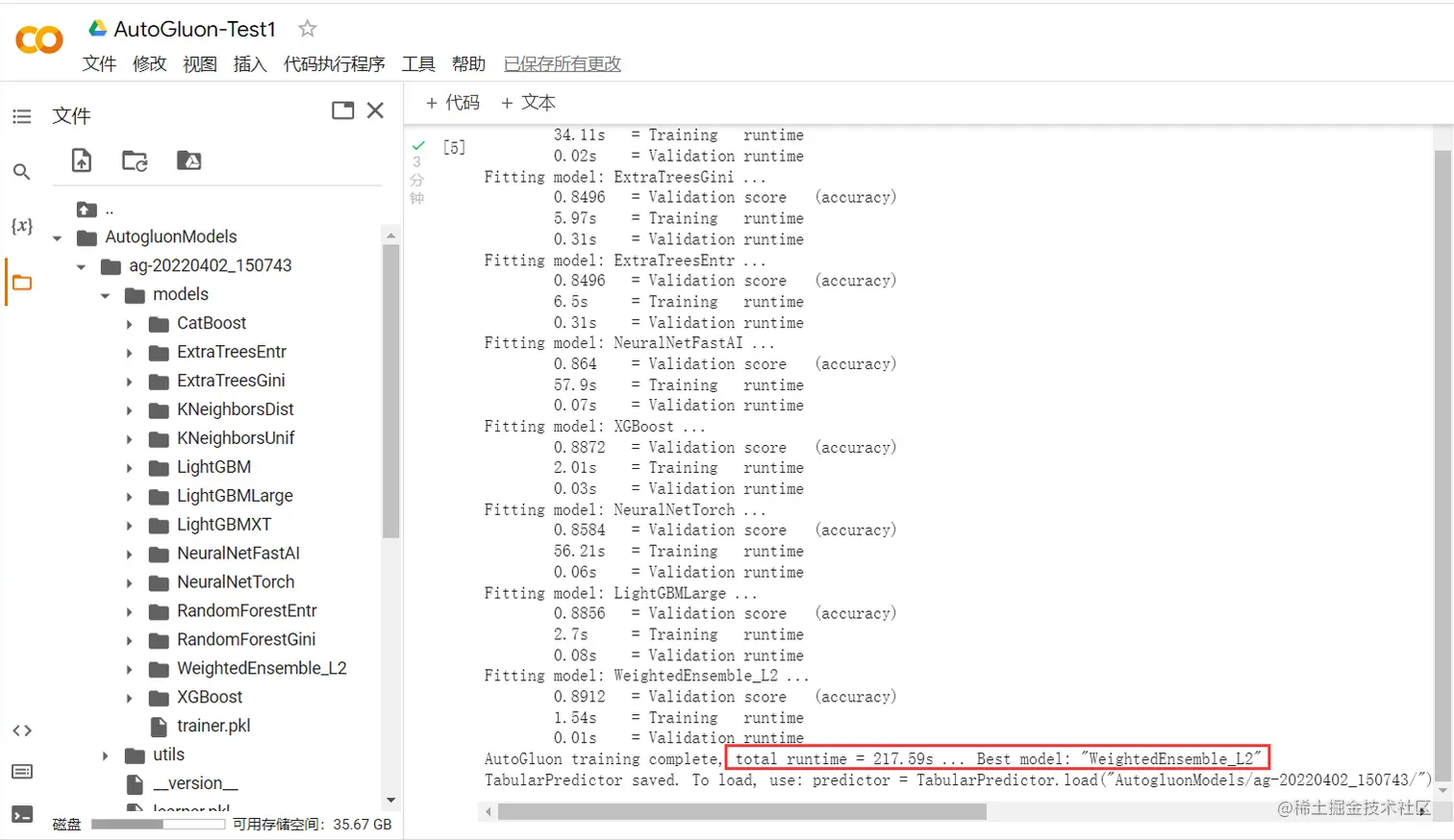The width and height of the screenshot is (1454, 840).
Task: Click the Google Drive icon beside notebook title
Action: point(97,28)
